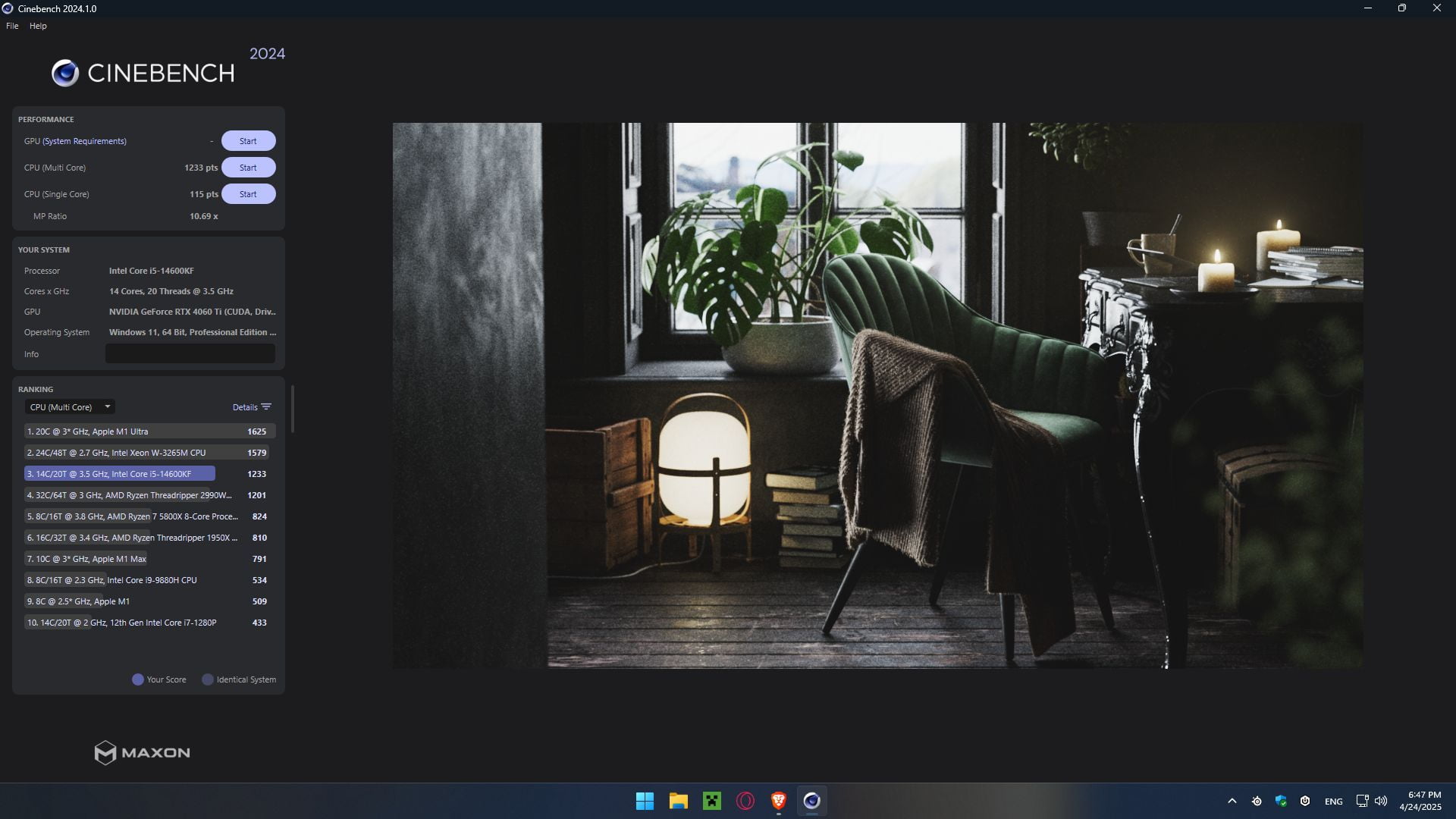Open the network display tray icon
Image resolution: width=1456 pixels, height=819 pixels.
(1362, 801)
